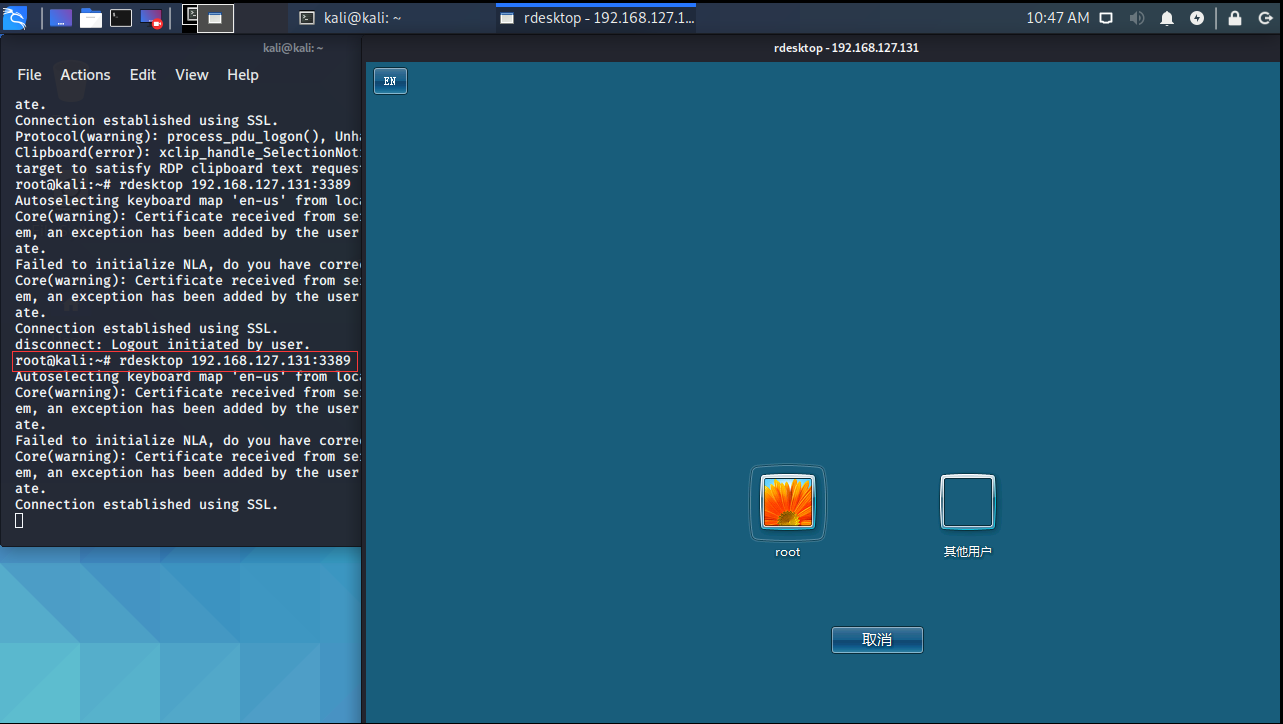Open the network connection tray icon
Image resolution: width=1283 pixels, height=724 pixels.
[x=1106, y=18]
